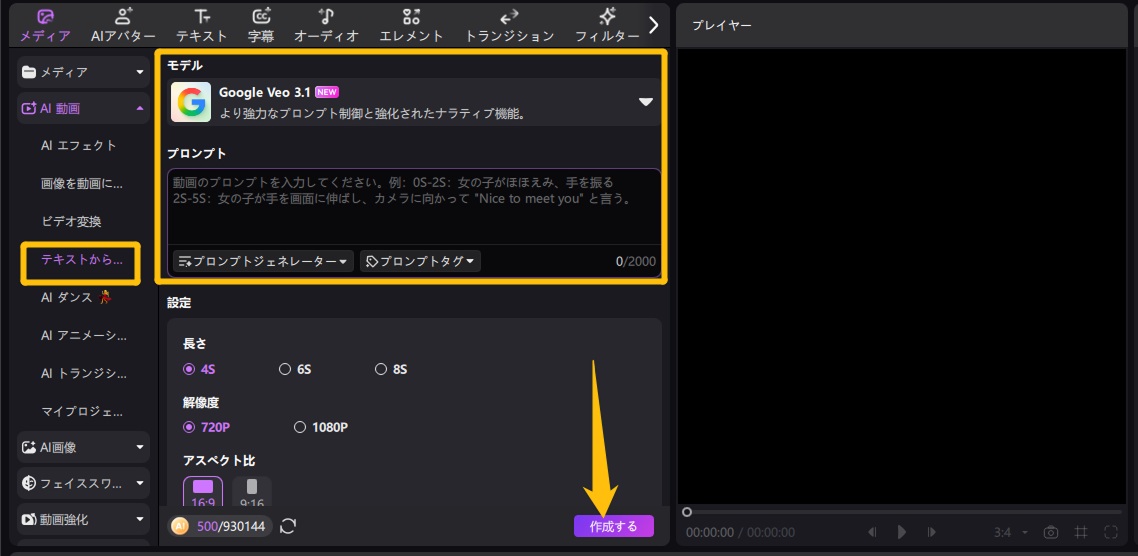Select the 9:16 aspect ratio

pos(252,492)
